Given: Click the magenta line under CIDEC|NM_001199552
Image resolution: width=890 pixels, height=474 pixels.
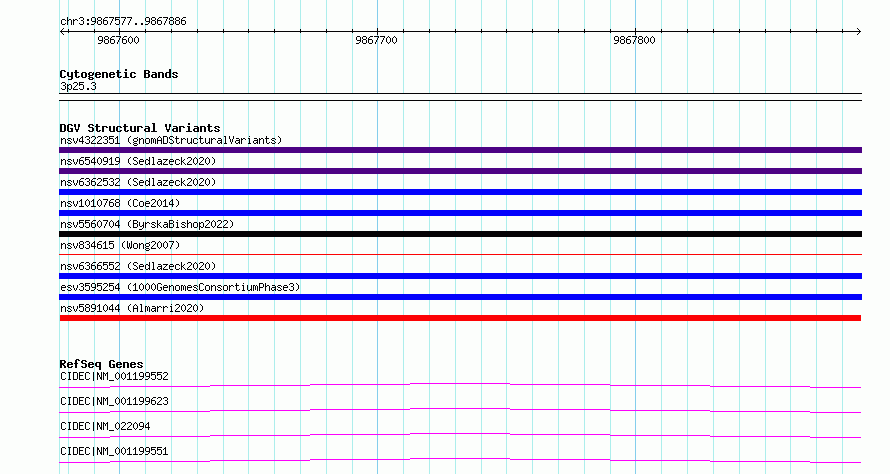Looking at the screenshot, I should [460, 385].
